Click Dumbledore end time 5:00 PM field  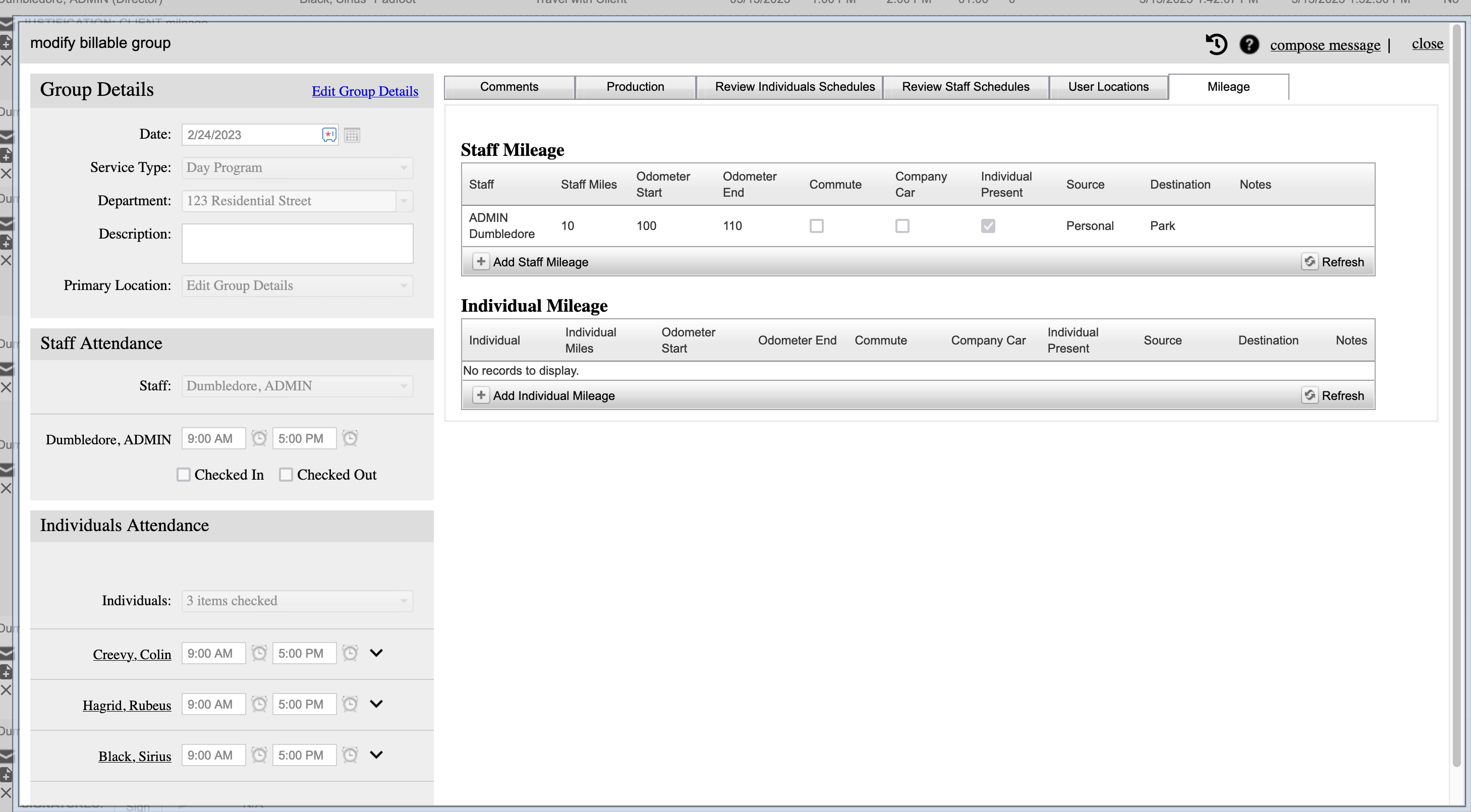tap(304, 439)
